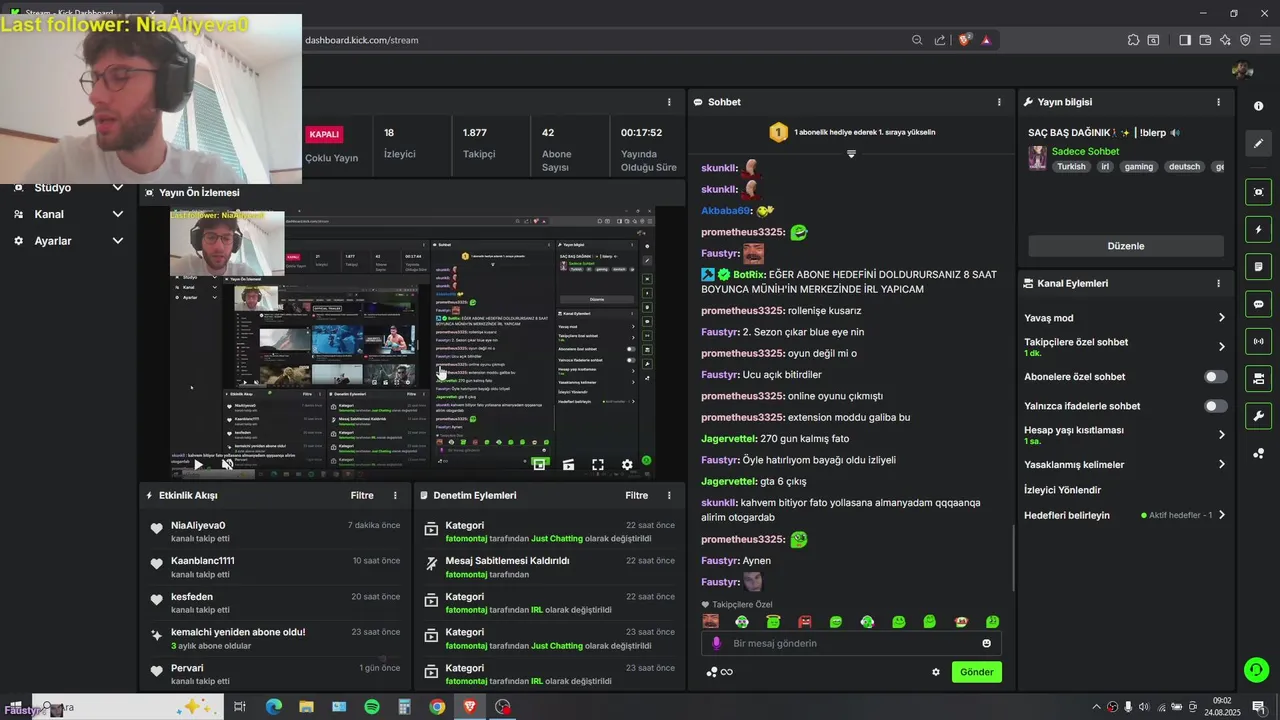
Task: Open the Kanal Eylemleri panel three-dot menu
Action: [x=1218, y=283]
